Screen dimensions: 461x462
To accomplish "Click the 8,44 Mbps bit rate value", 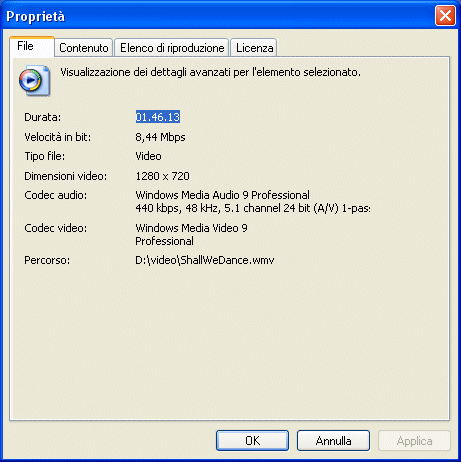I will [x=160, y=137].
